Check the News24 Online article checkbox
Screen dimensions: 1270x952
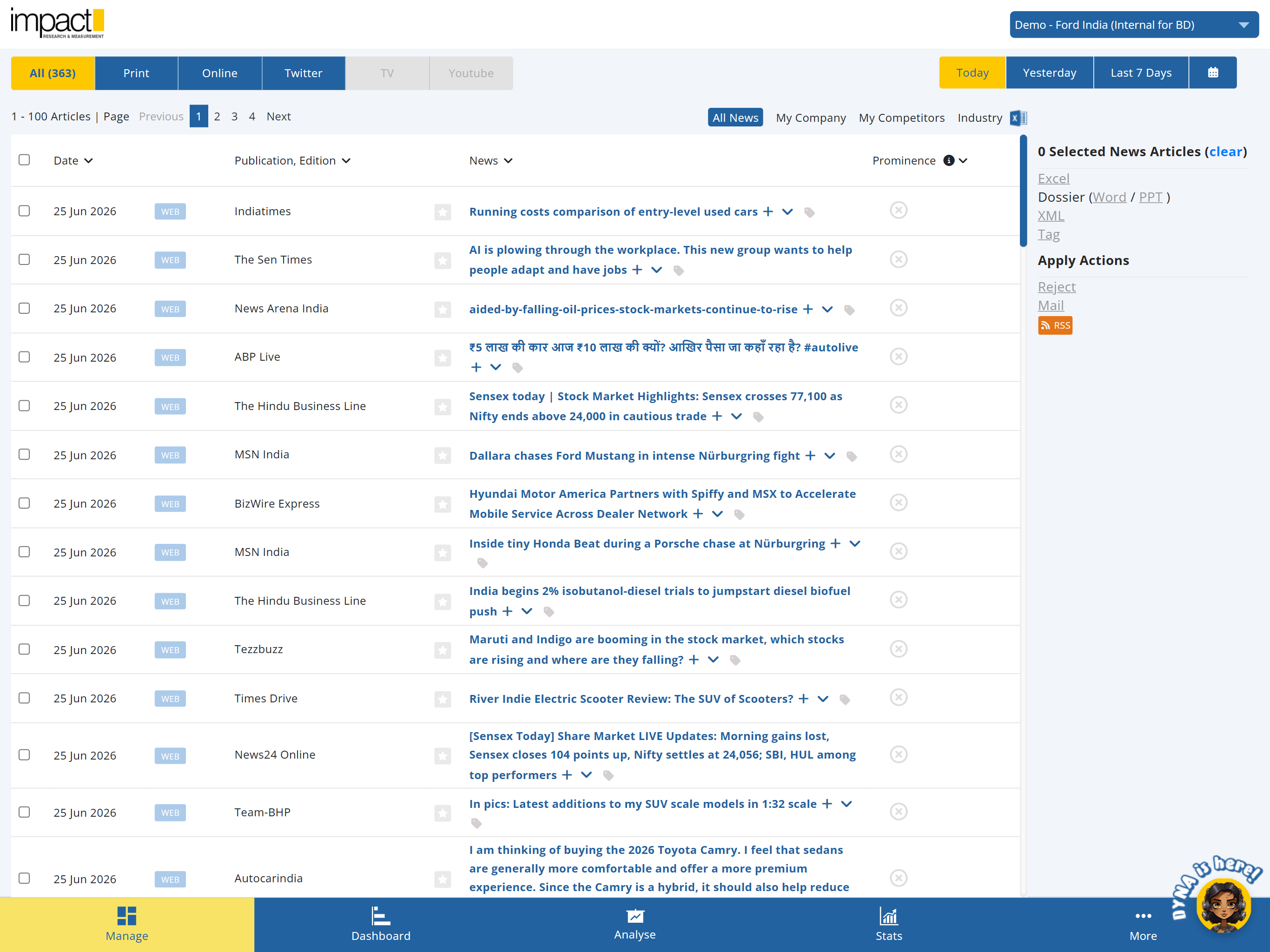click(x=24, y=755)
